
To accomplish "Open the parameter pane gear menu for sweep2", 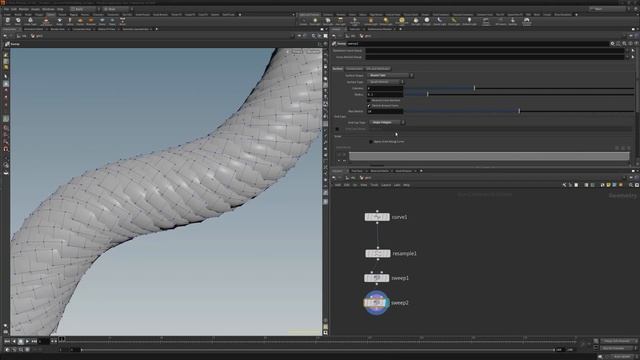I will (613, 43).
